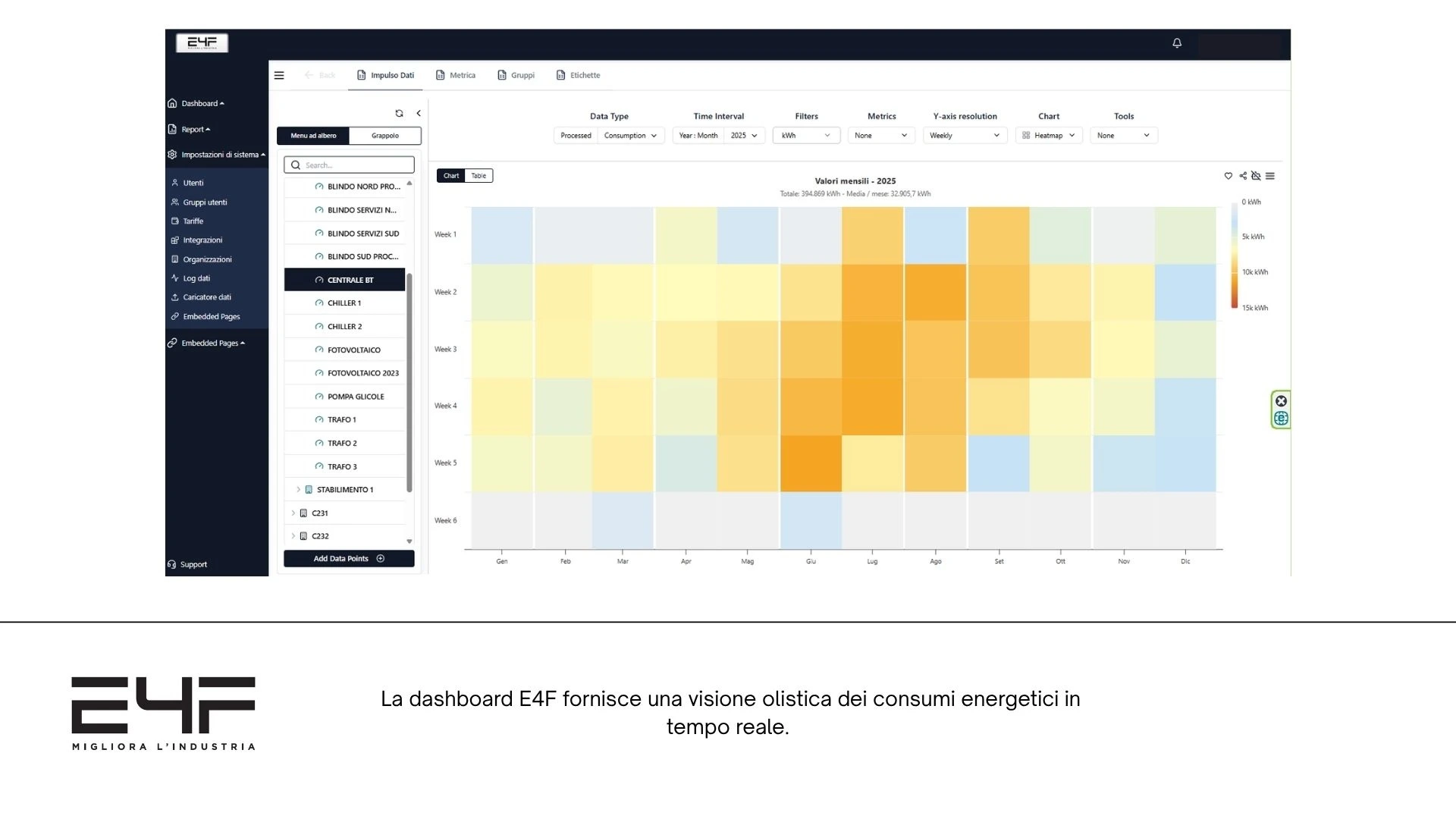Select POMPA GLICOLE data point
This screenshot has width=1456, height=819.
coord(345,397)
